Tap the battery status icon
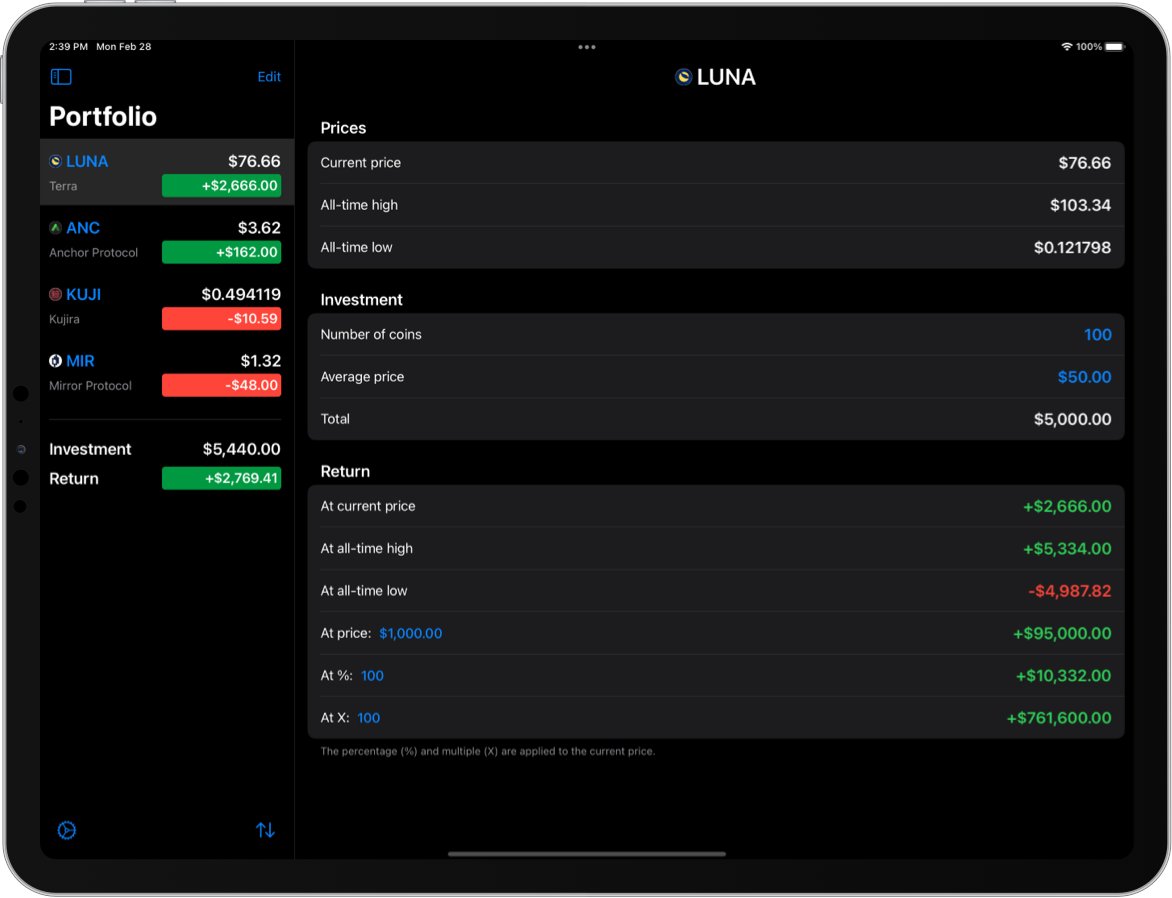This screenshot has width=1172, height=898. 1115,46
